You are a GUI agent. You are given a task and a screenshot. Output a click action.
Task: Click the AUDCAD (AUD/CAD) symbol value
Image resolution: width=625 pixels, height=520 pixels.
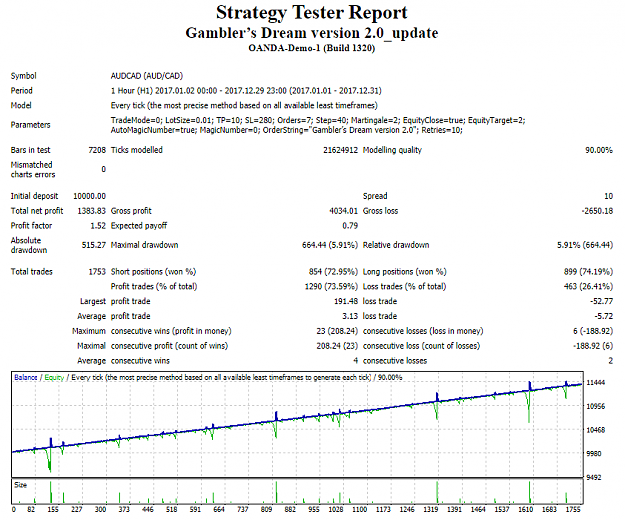(x=147, y=76)
